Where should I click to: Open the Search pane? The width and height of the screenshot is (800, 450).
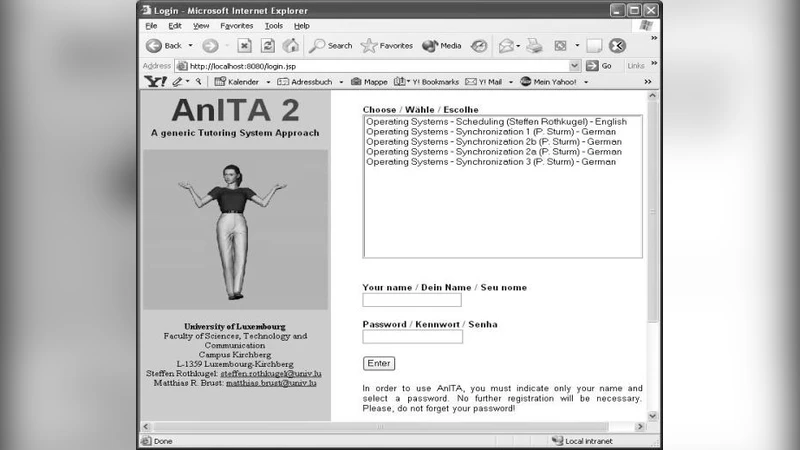(331, 46)
